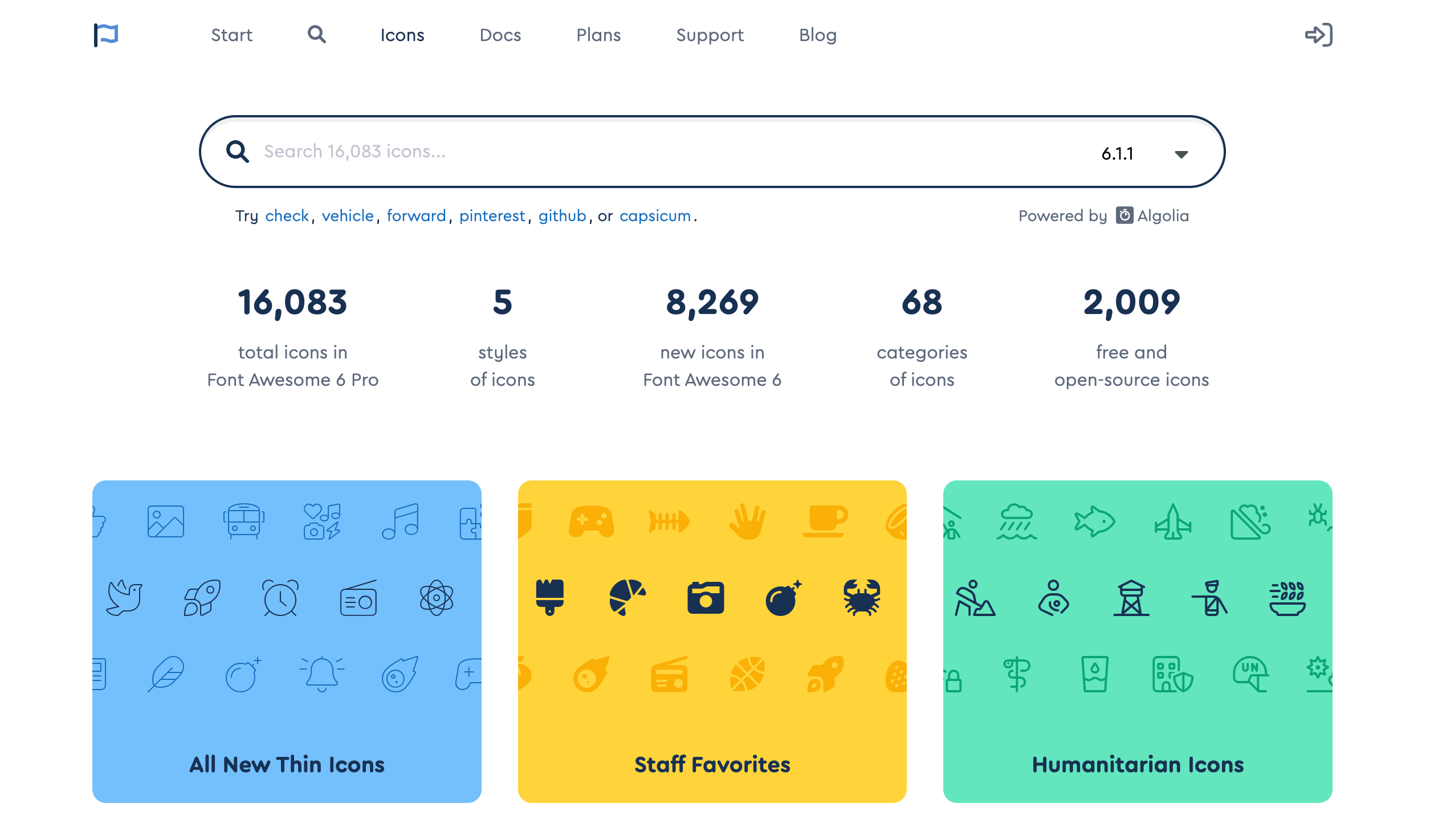The height and width of the screenshot is (840, 1434).
Task: Open the Plans page from the navigation
Action: [x=598, y=35]
